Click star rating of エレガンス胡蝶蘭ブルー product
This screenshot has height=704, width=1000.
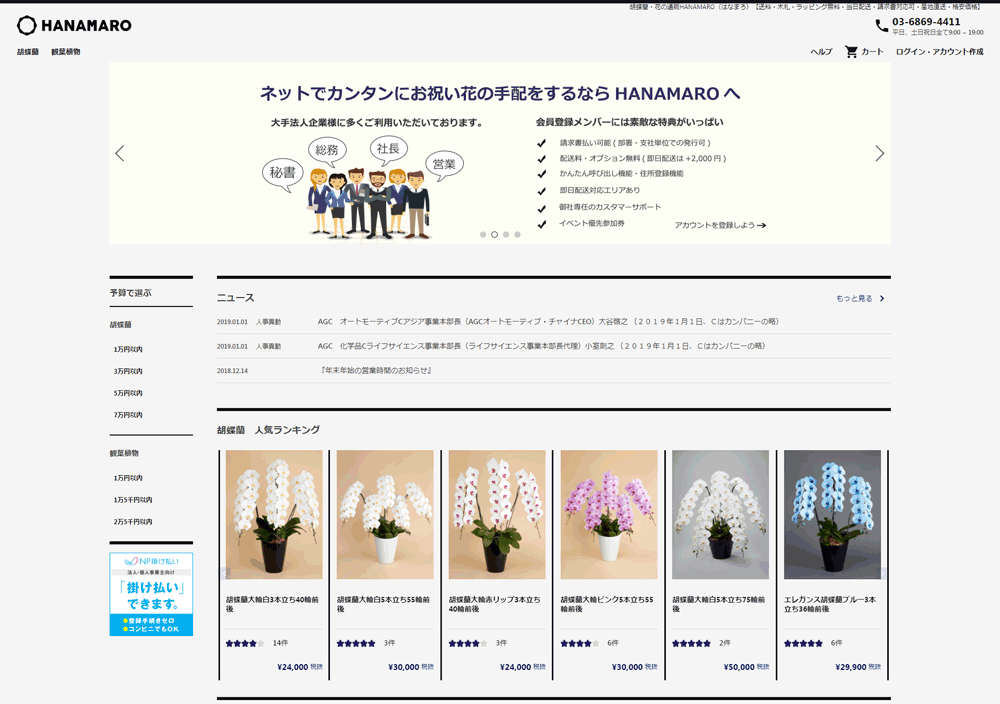point(803,643)
